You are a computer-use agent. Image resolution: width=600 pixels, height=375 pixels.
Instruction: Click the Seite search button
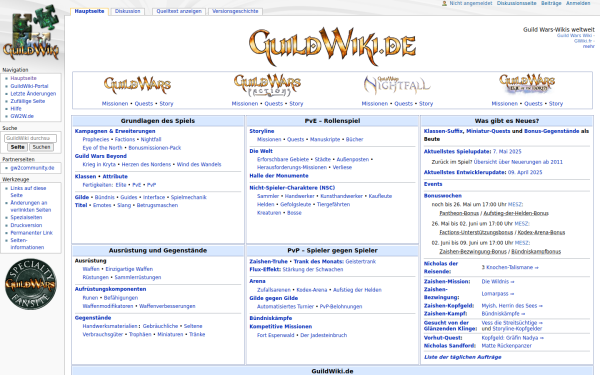17,147
